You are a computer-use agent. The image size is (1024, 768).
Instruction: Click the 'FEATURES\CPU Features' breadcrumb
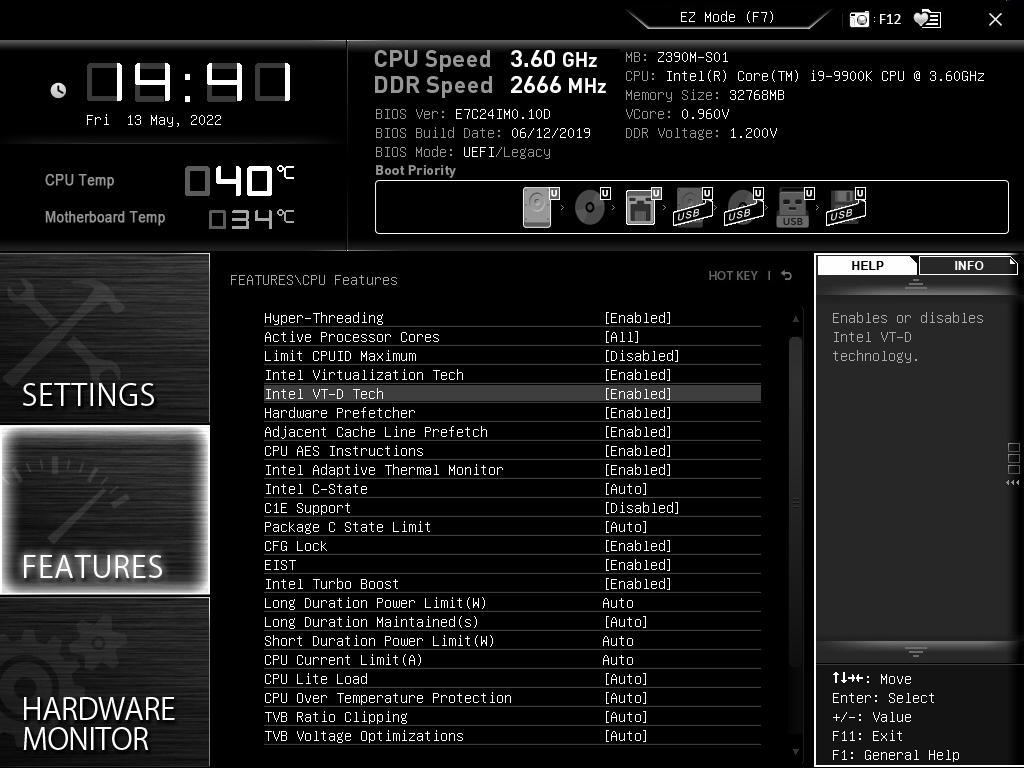(x=313, y=280)
